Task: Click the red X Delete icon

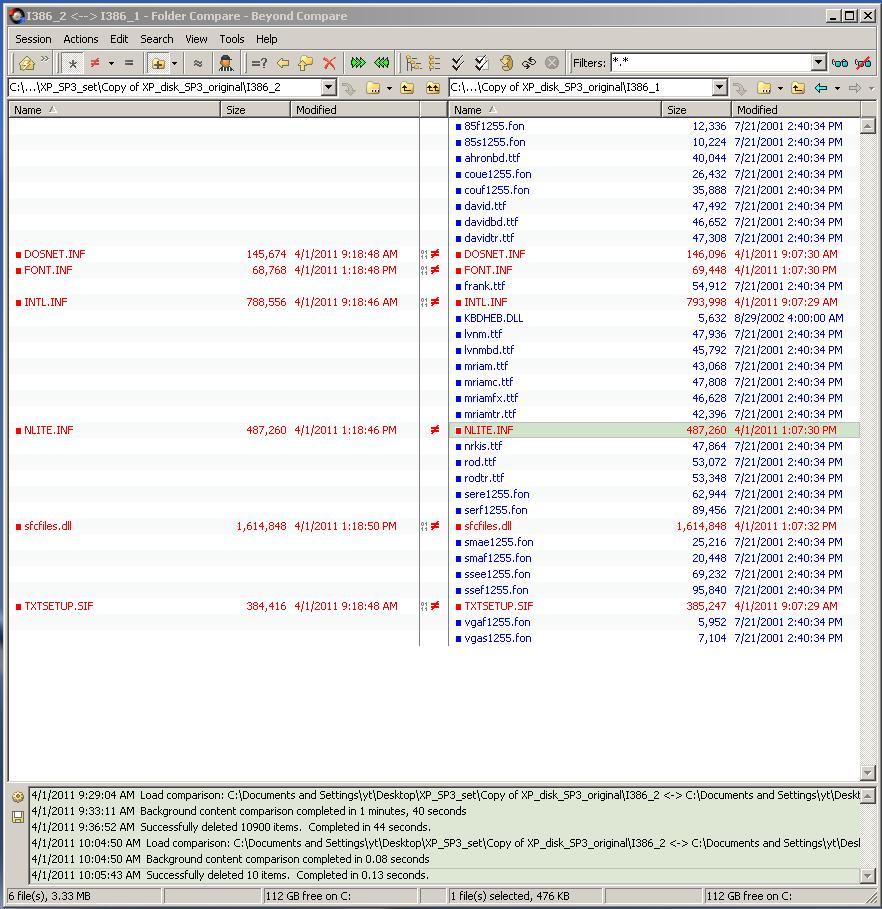Action: tap(329, 63)
